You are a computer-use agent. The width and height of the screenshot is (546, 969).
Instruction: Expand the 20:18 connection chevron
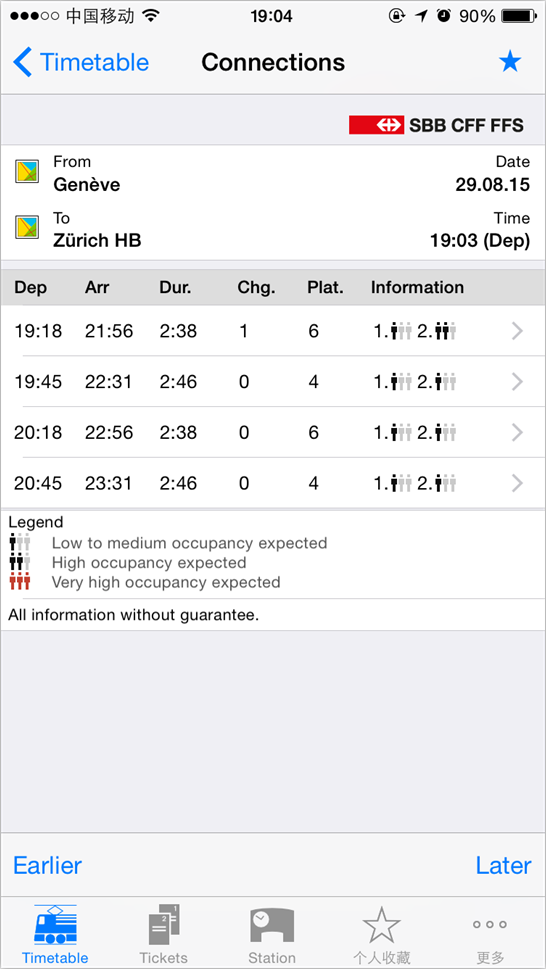518,433
